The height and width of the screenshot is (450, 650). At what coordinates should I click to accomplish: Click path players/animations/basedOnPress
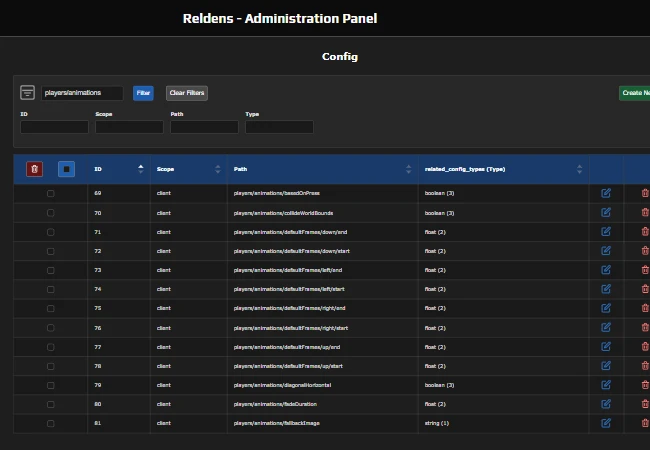point(276,193)
